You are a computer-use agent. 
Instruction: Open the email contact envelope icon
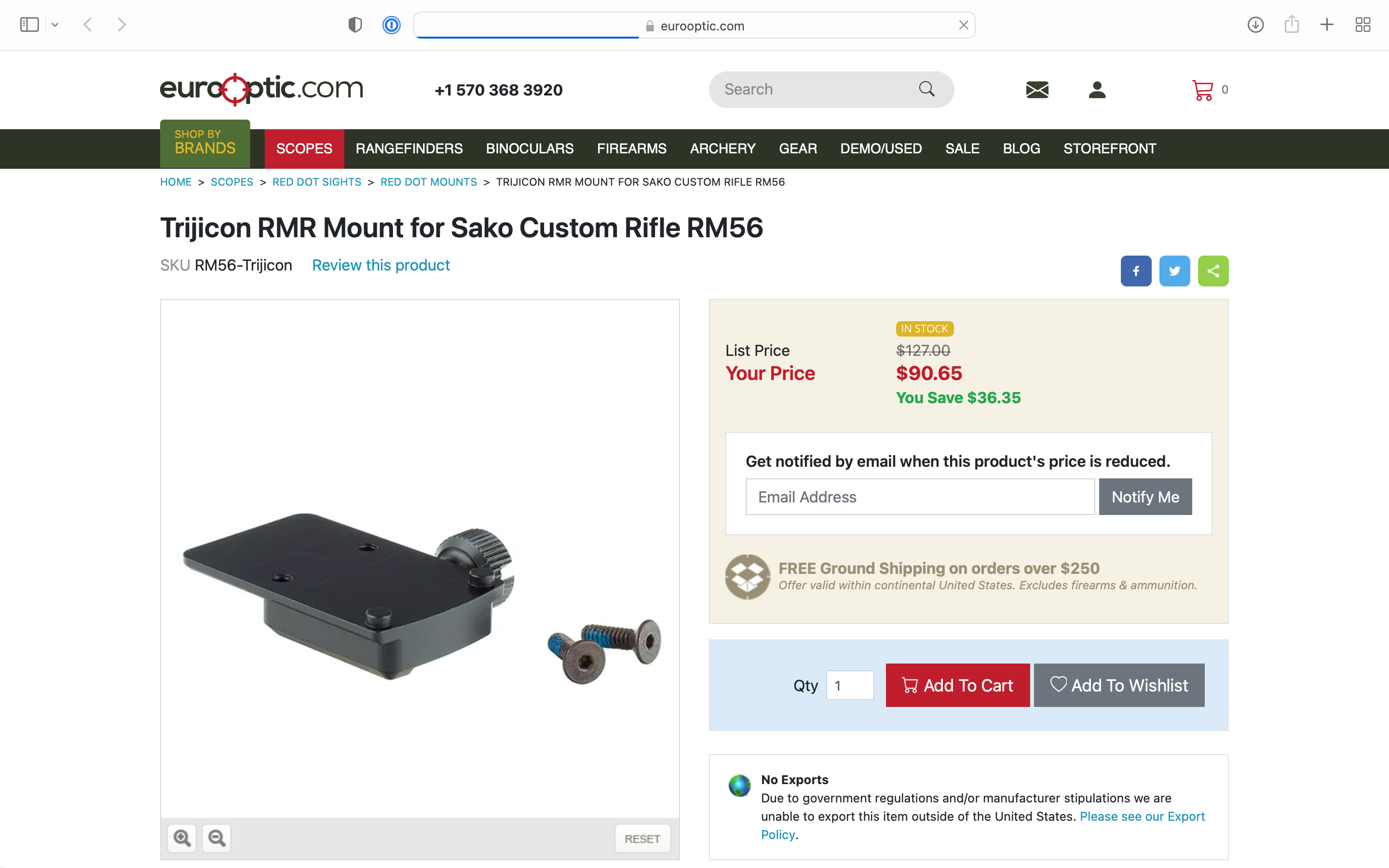click(1037, 90)
